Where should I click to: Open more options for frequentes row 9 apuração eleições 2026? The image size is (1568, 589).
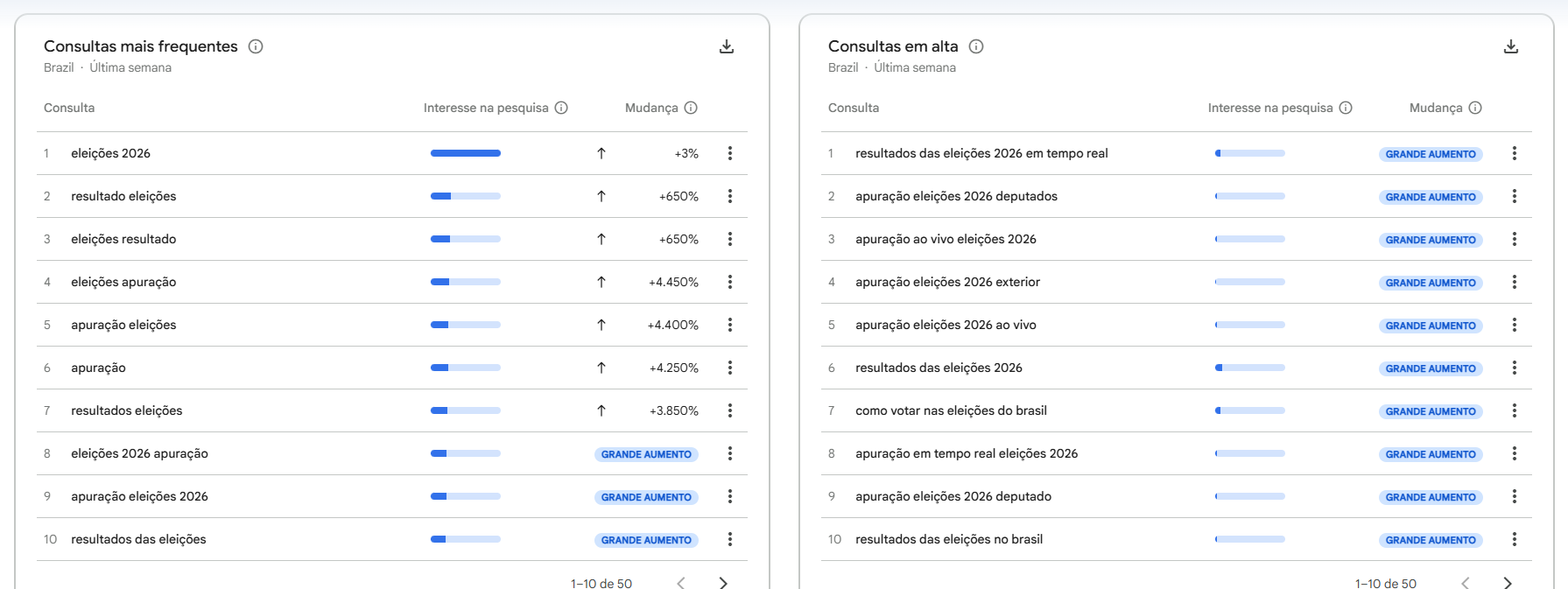click(730, 496)
